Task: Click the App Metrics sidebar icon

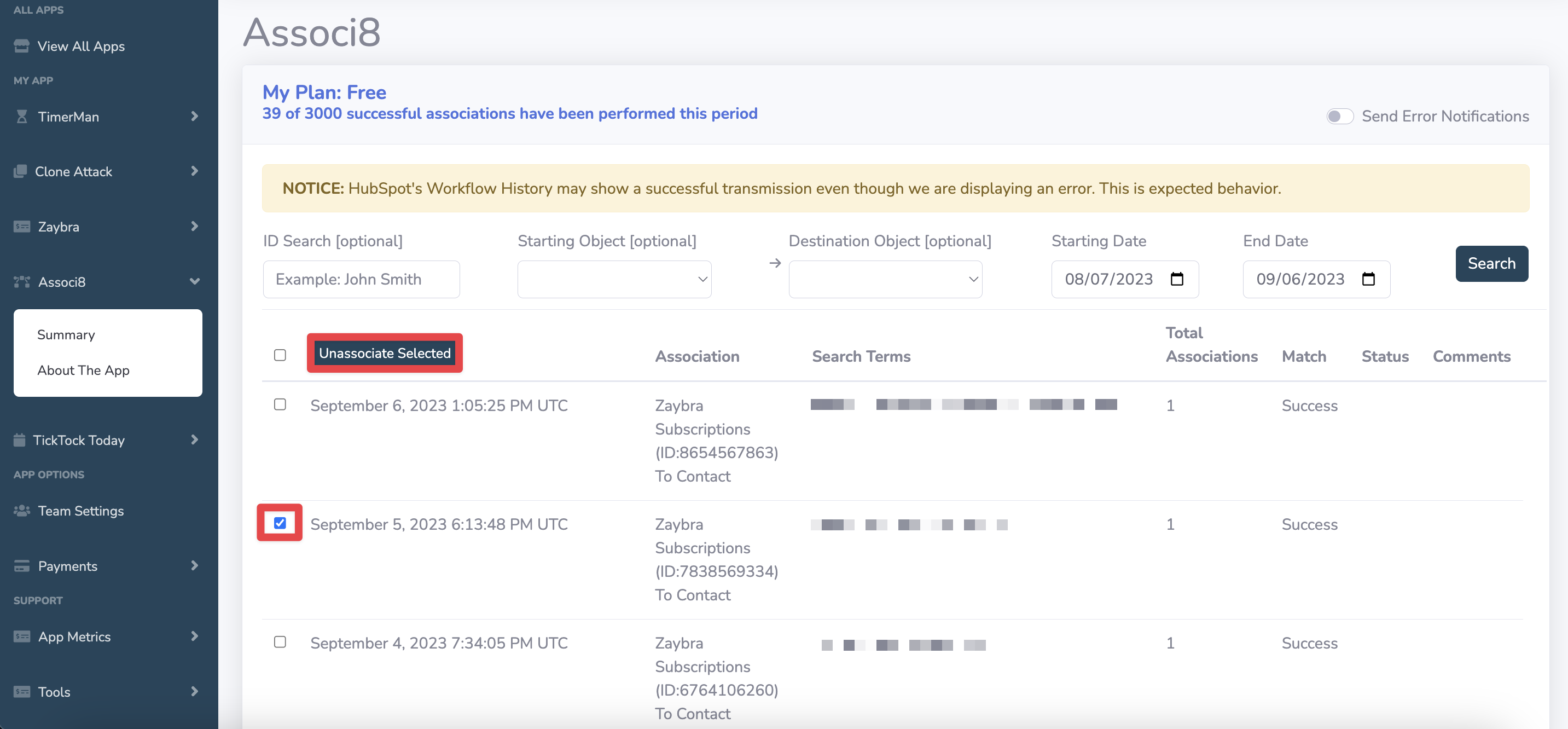Action: [21, 637]
